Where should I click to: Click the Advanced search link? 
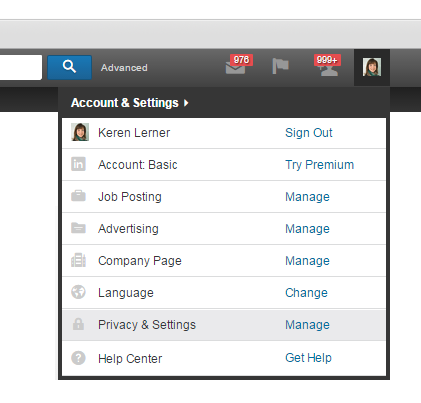(124, 68)
